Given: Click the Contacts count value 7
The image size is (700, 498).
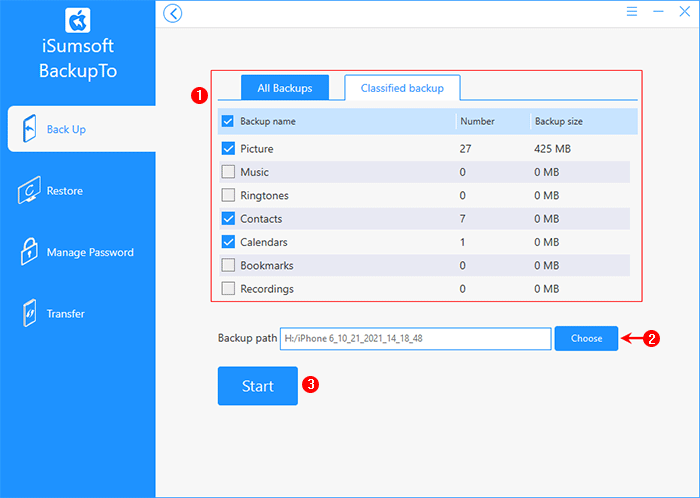Looking at the screenshot, I should (x=462, y=219).
